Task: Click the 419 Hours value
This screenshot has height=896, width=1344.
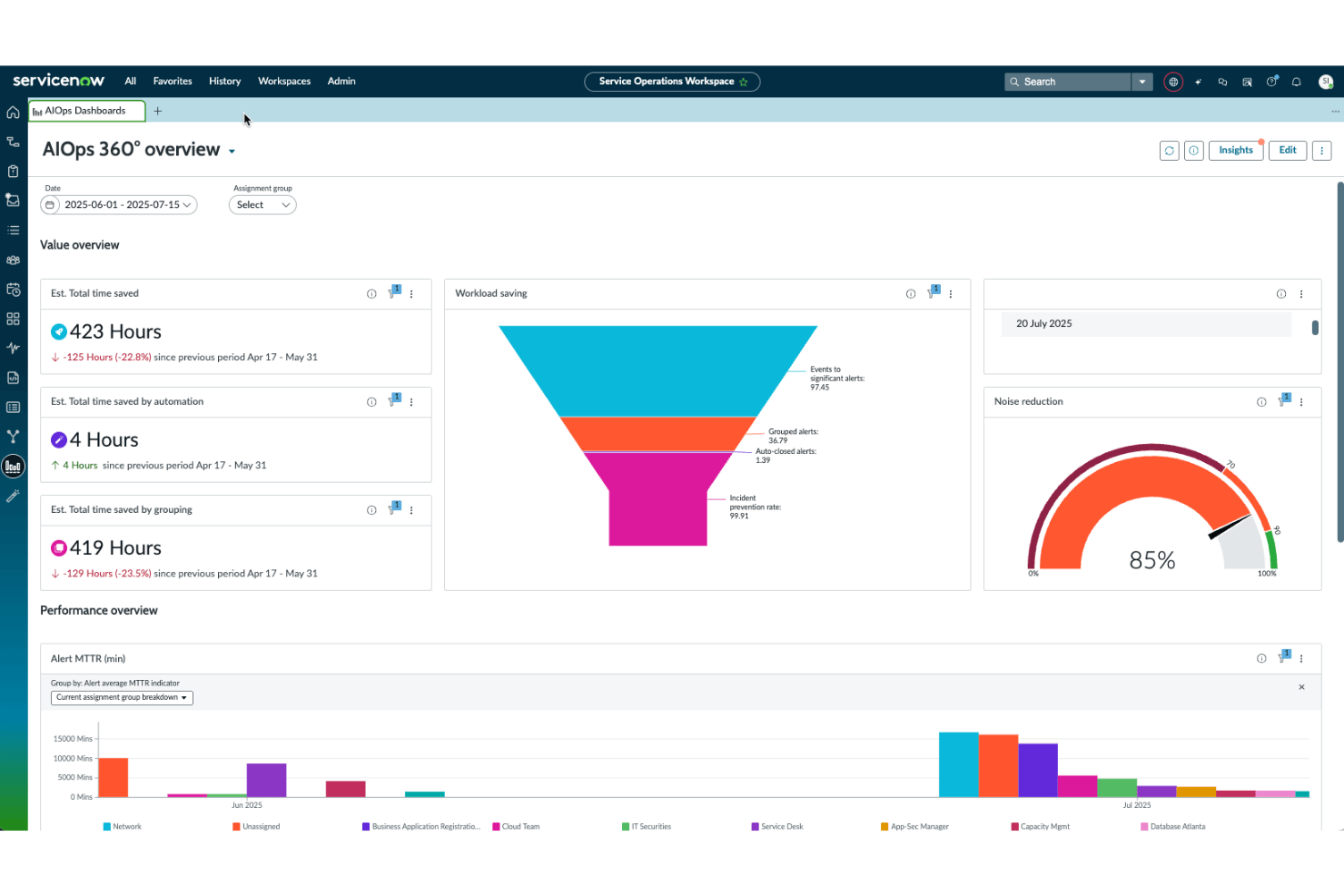Action: pyautogui.click(x=115, y=548)
